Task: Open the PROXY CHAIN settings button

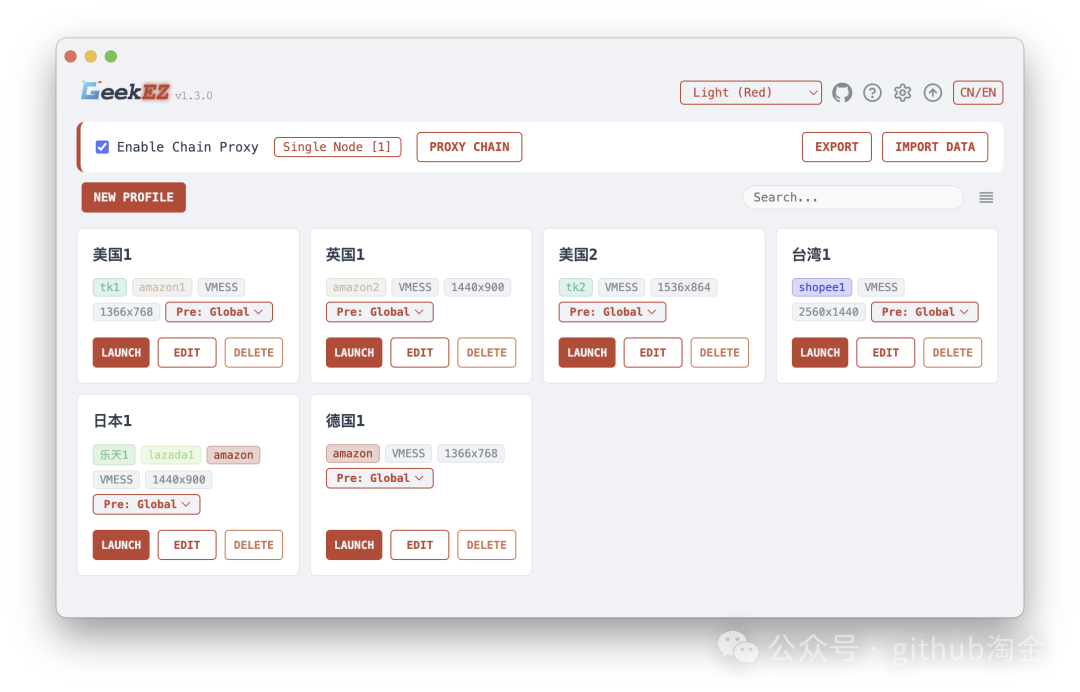Action: click(x=469, y=146)
